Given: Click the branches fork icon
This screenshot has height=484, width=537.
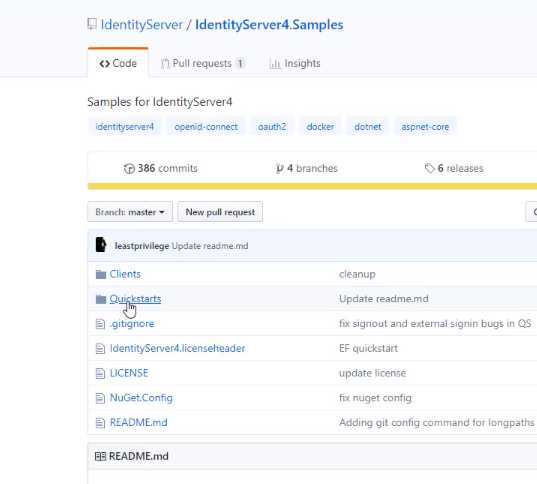Looking at the screenshot, I should pyautogui.click(x=279, y=169).
